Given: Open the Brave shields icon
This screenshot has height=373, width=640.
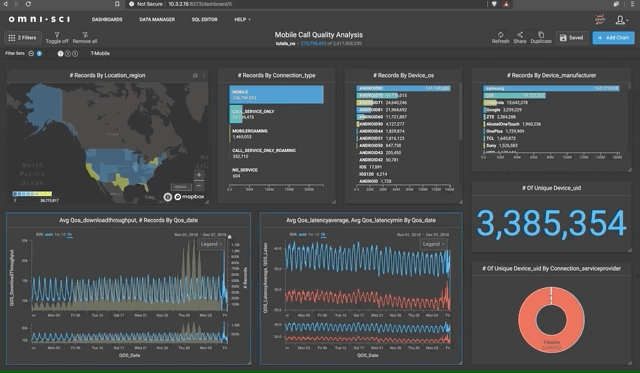Looking at the screenshot, I should (494, 4).
